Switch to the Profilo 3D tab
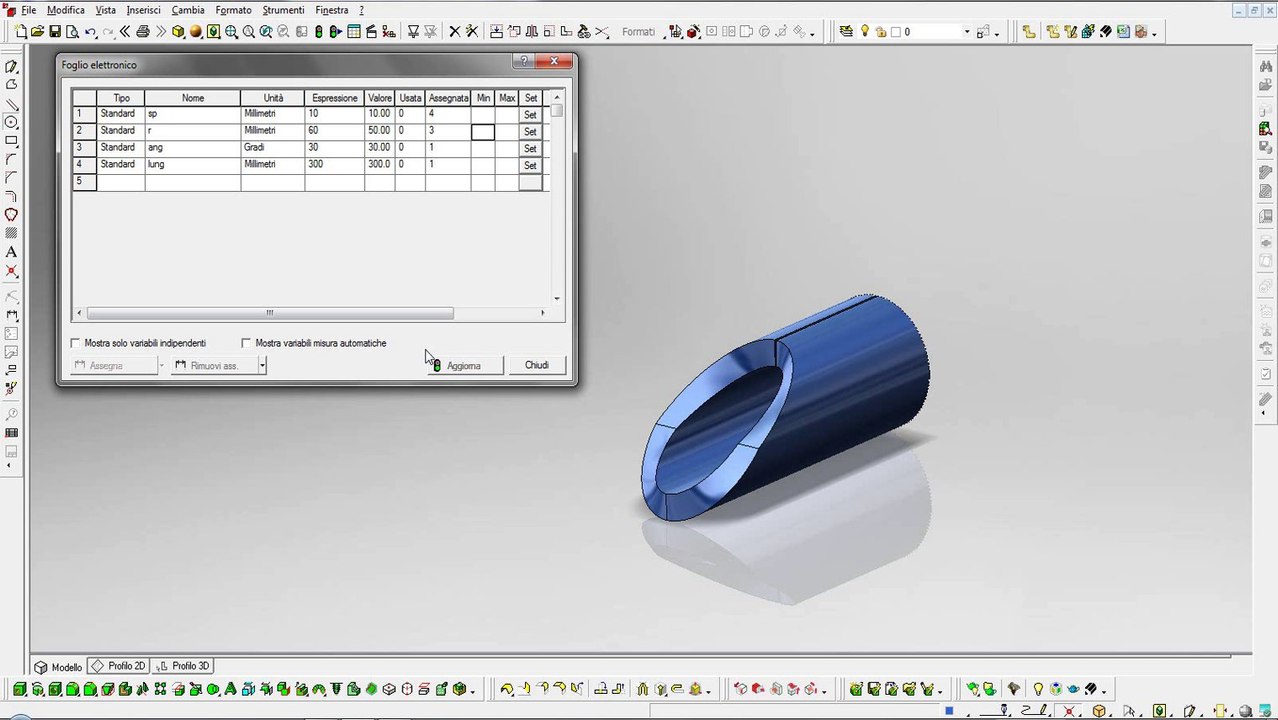Image resolution: width=1278 pixels, height=720 pixels. click(183, 666)
